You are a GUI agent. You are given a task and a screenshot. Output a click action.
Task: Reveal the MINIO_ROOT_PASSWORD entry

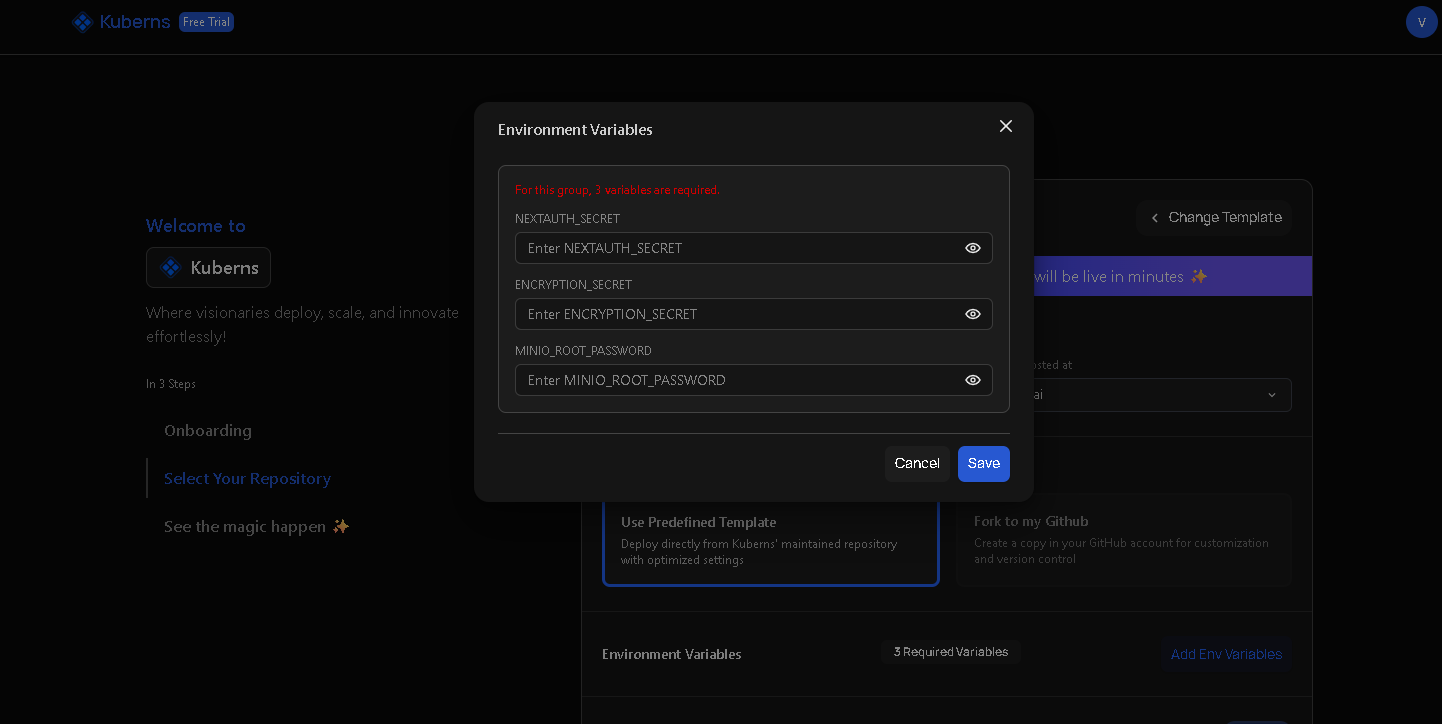pyautogui.click(x=973, y=380)
